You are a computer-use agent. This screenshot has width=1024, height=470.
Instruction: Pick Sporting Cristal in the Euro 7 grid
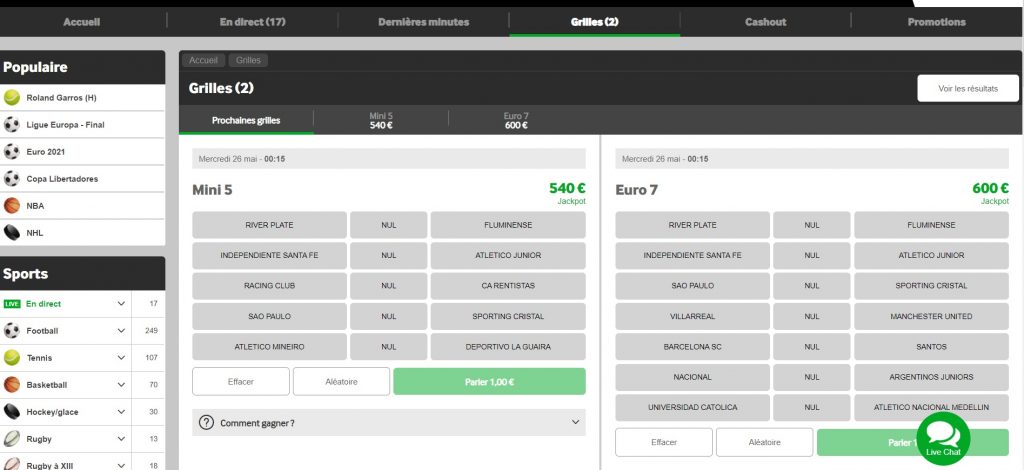point(931,286)
